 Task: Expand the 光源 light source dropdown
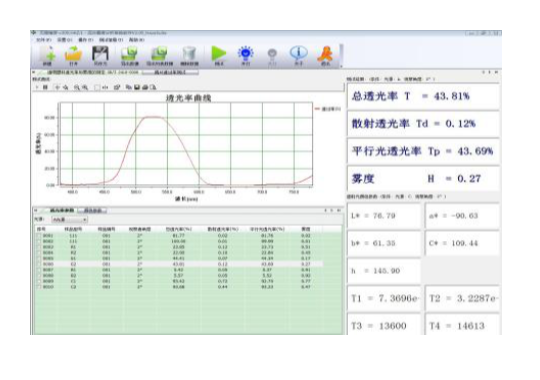[x=70, y=219]
